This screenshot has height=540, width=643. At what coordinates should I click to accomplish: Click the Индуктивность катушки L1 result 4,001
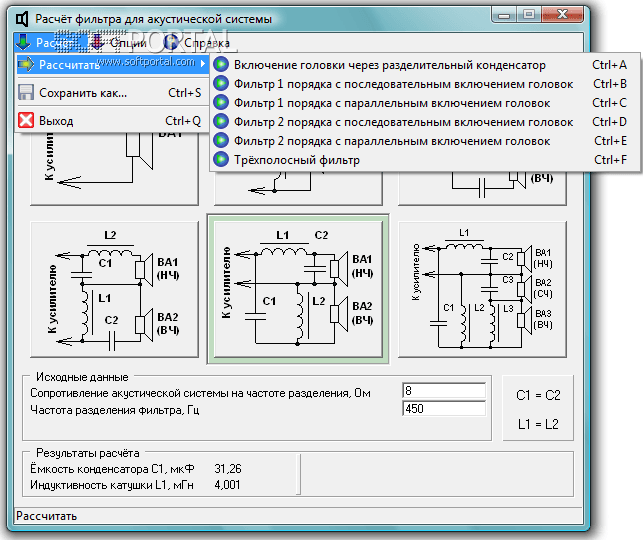227,485
